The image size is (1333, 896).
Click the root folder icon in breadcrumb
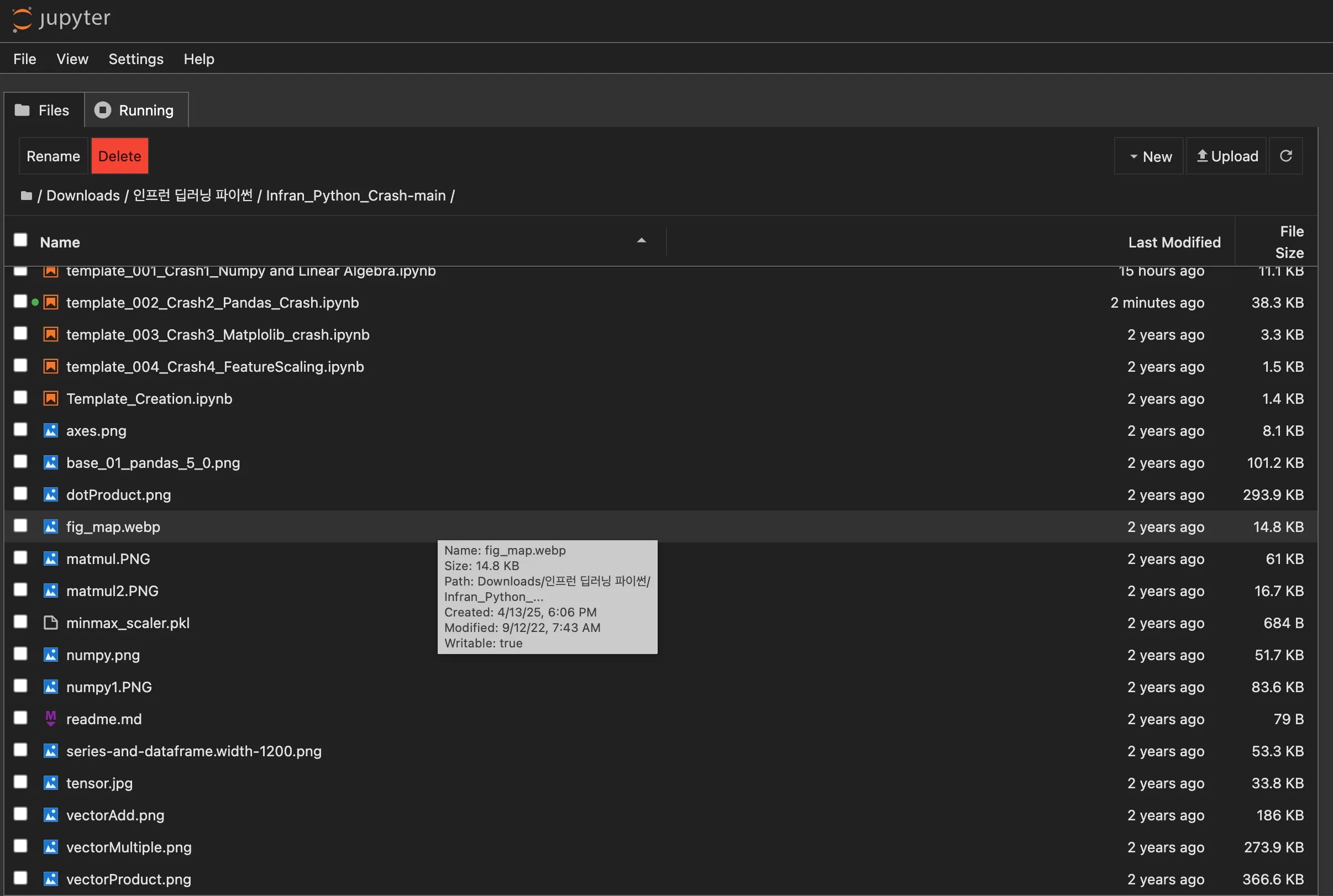point(27,196)
